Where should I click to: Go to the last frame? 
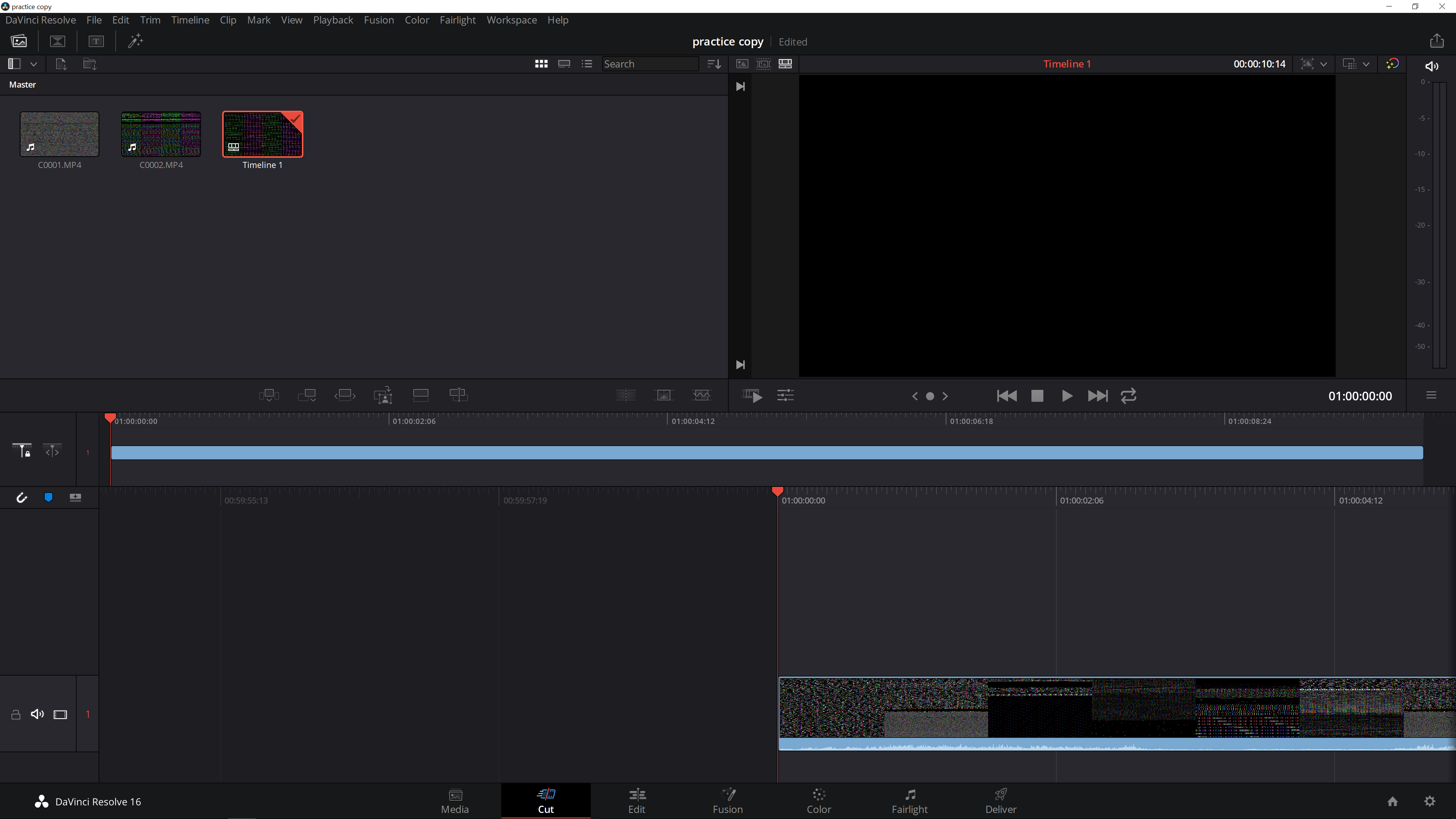click(1098, 395)
